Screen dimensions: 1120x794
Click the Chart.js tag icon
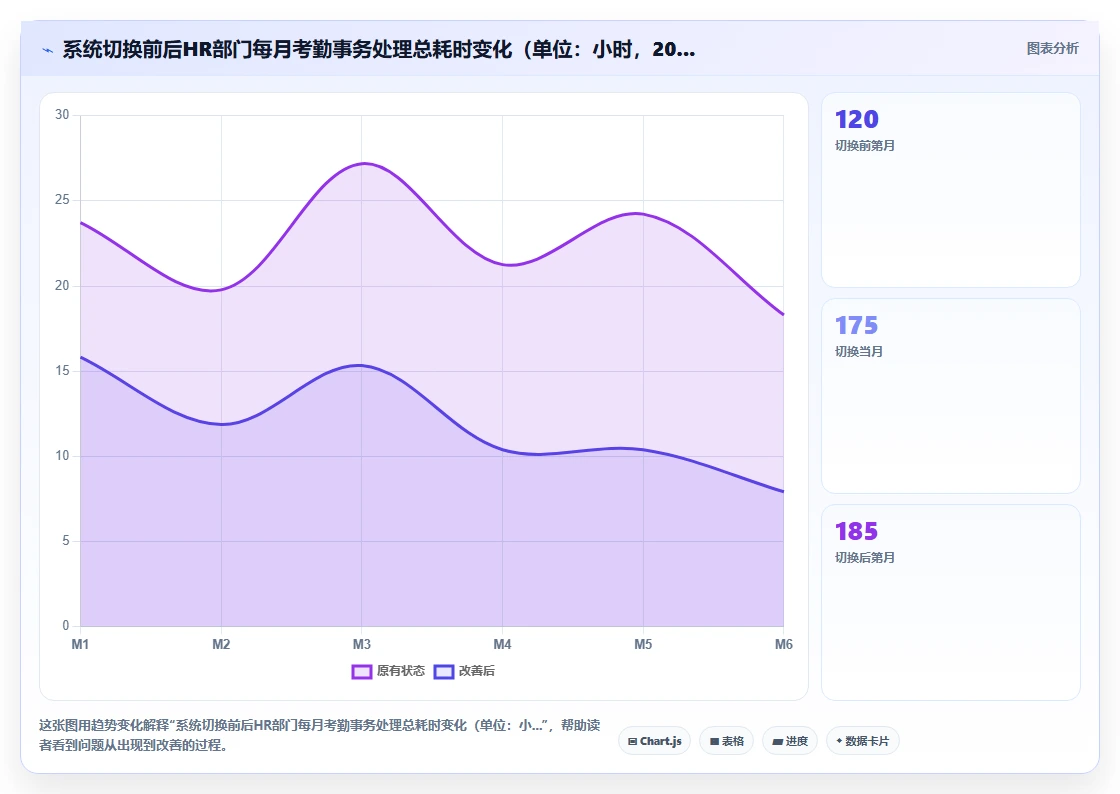[632, 742]
